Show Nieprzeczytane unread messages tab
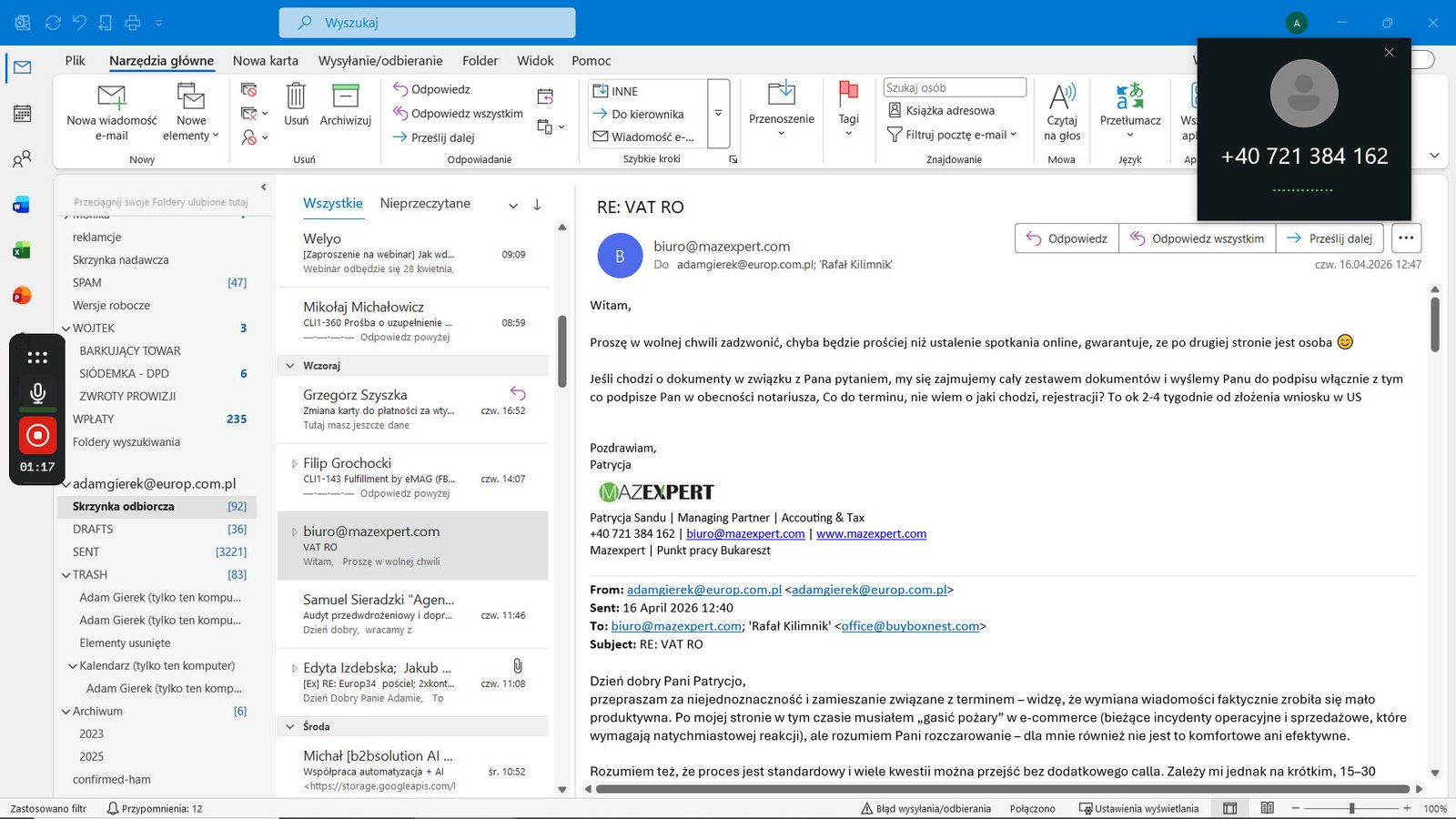This screenshot has width=1456, height=819. (x=425, y=204)
